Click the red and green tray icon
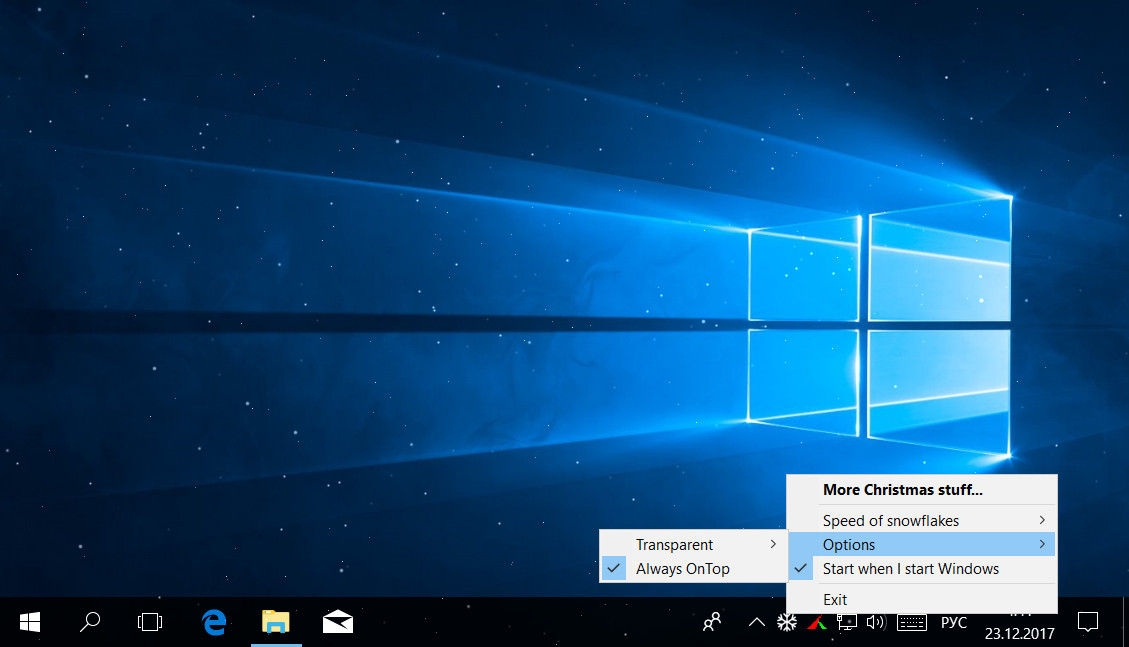The width and height of the screenshot is (1129, 647). coord(817,623)
